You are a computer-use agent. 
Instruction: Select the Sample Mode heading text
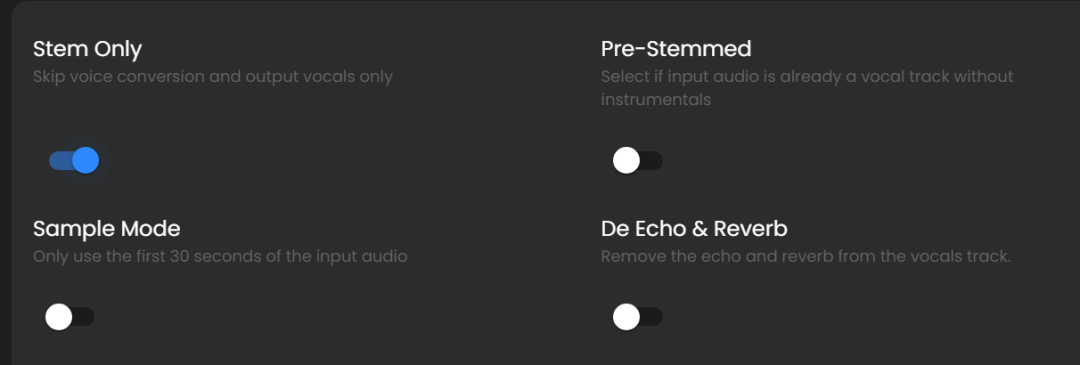click(x=107, y=229)
